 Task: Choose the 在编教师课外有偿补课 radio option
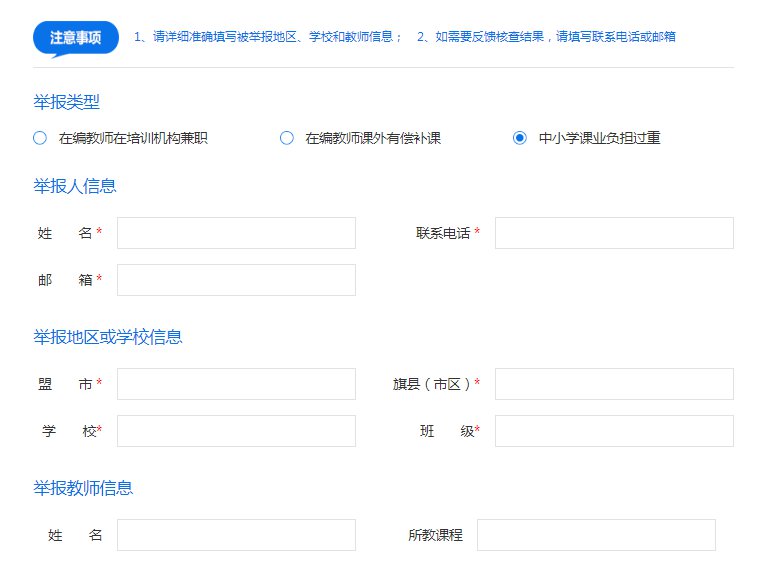pyautogui.click(x=287, y=138)
